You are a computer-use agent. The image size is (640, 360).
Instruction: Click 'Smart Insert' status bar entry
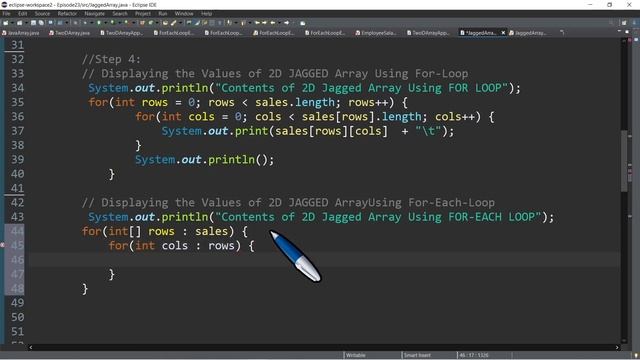pyautogui.click(x=417, y=355)
